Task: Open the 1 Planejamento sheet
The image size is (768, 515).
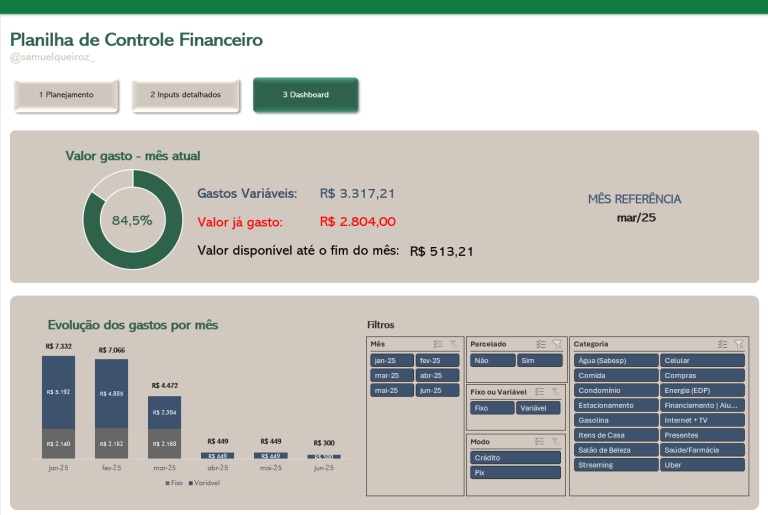Action: tap(66, 95)
